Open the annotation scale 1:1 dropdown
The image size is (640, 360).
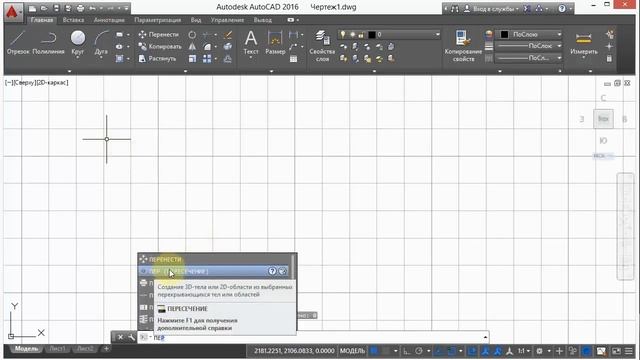pos(523,351)
